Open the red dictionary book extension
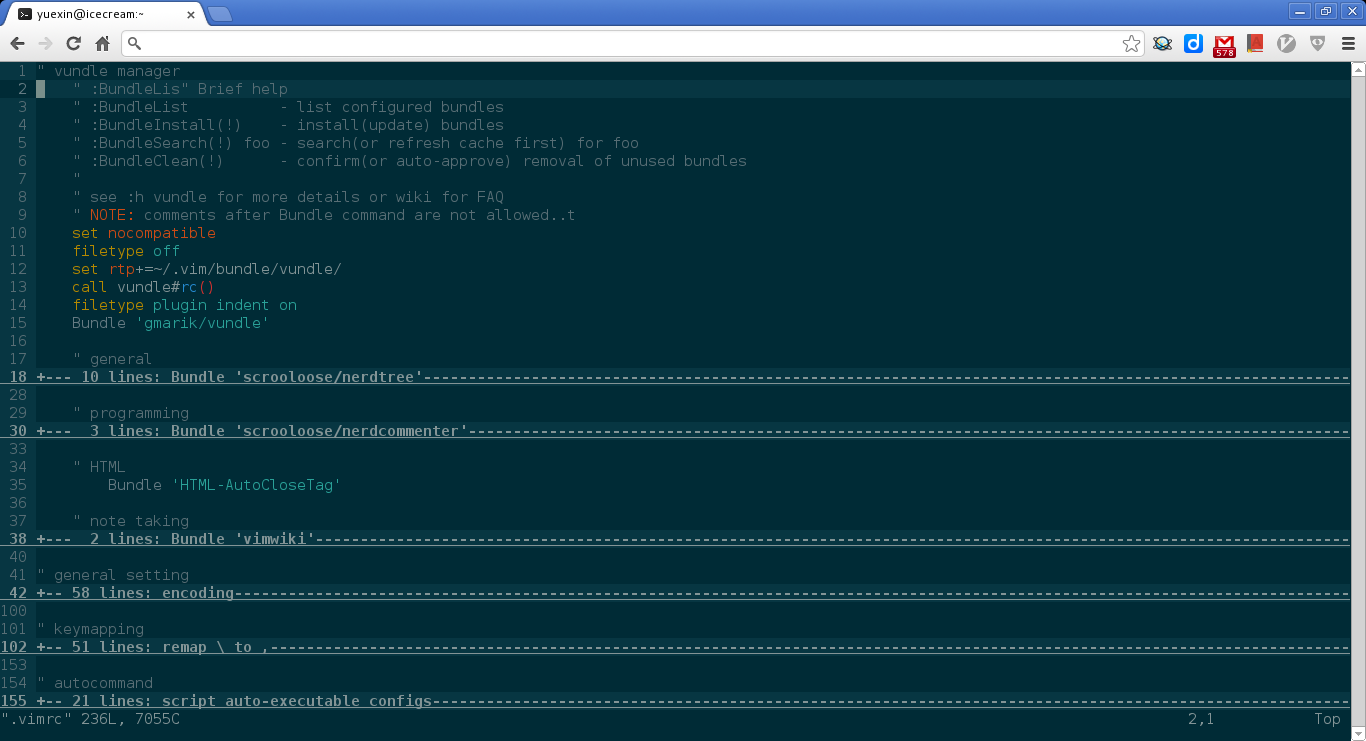This screenshot has width=1366, height=741. click(x=1255, y=43)
